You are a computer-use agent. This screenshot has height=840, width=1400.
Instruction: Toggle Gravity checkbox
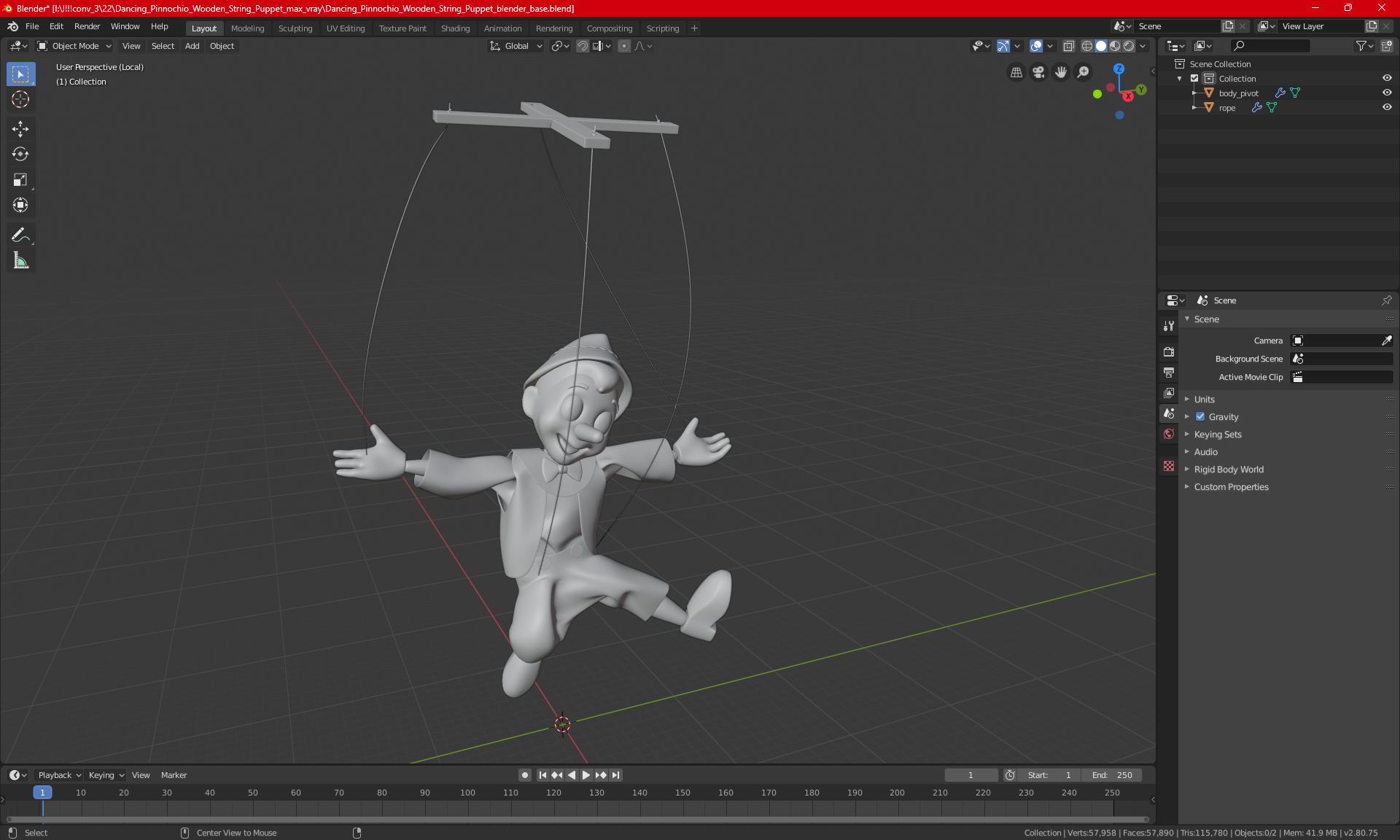1200,417
